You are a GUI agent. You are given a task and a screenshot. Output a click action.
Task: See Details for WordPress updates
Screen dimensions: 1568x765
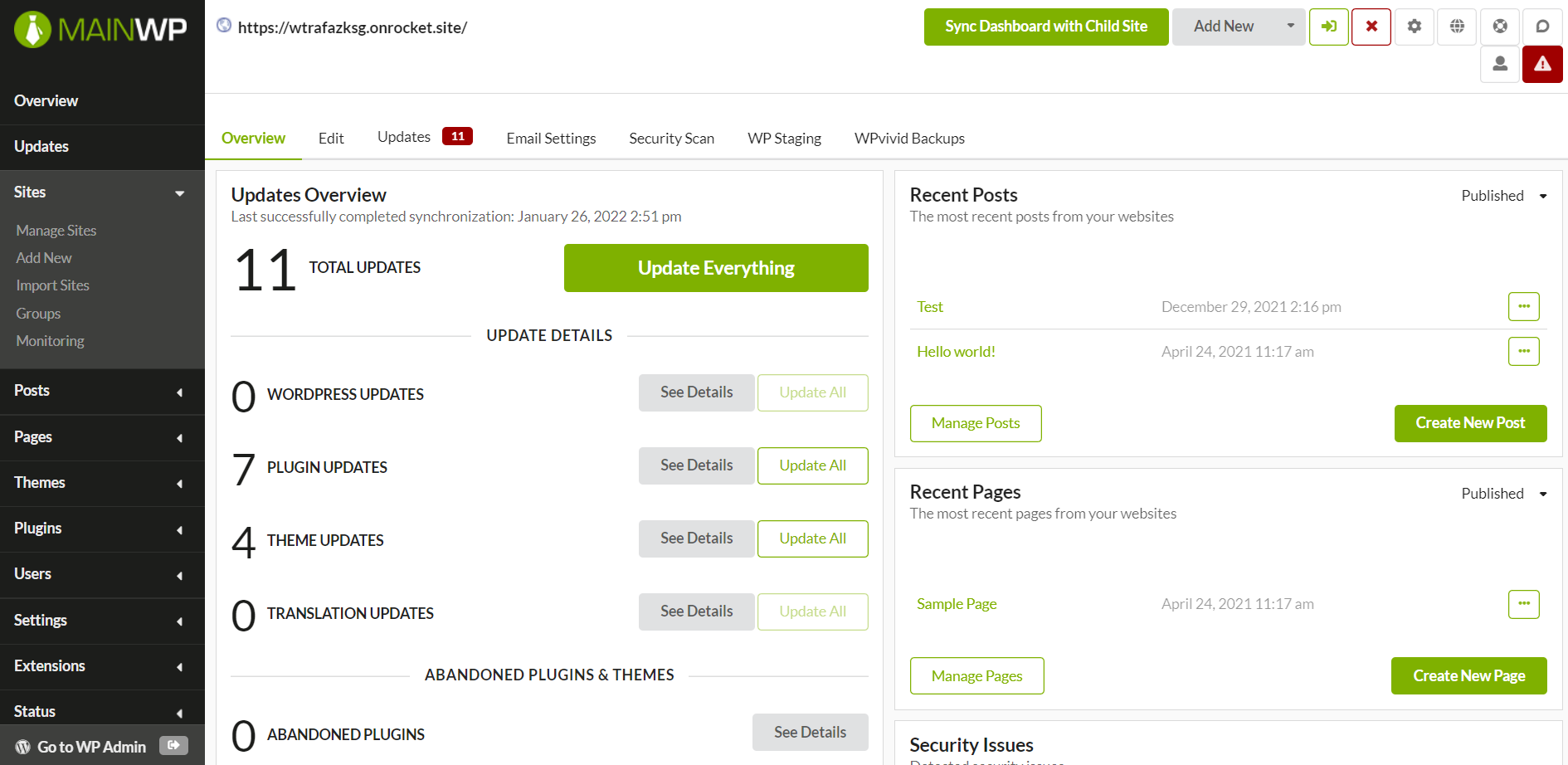pyautogui.click(x=696, y=392)
